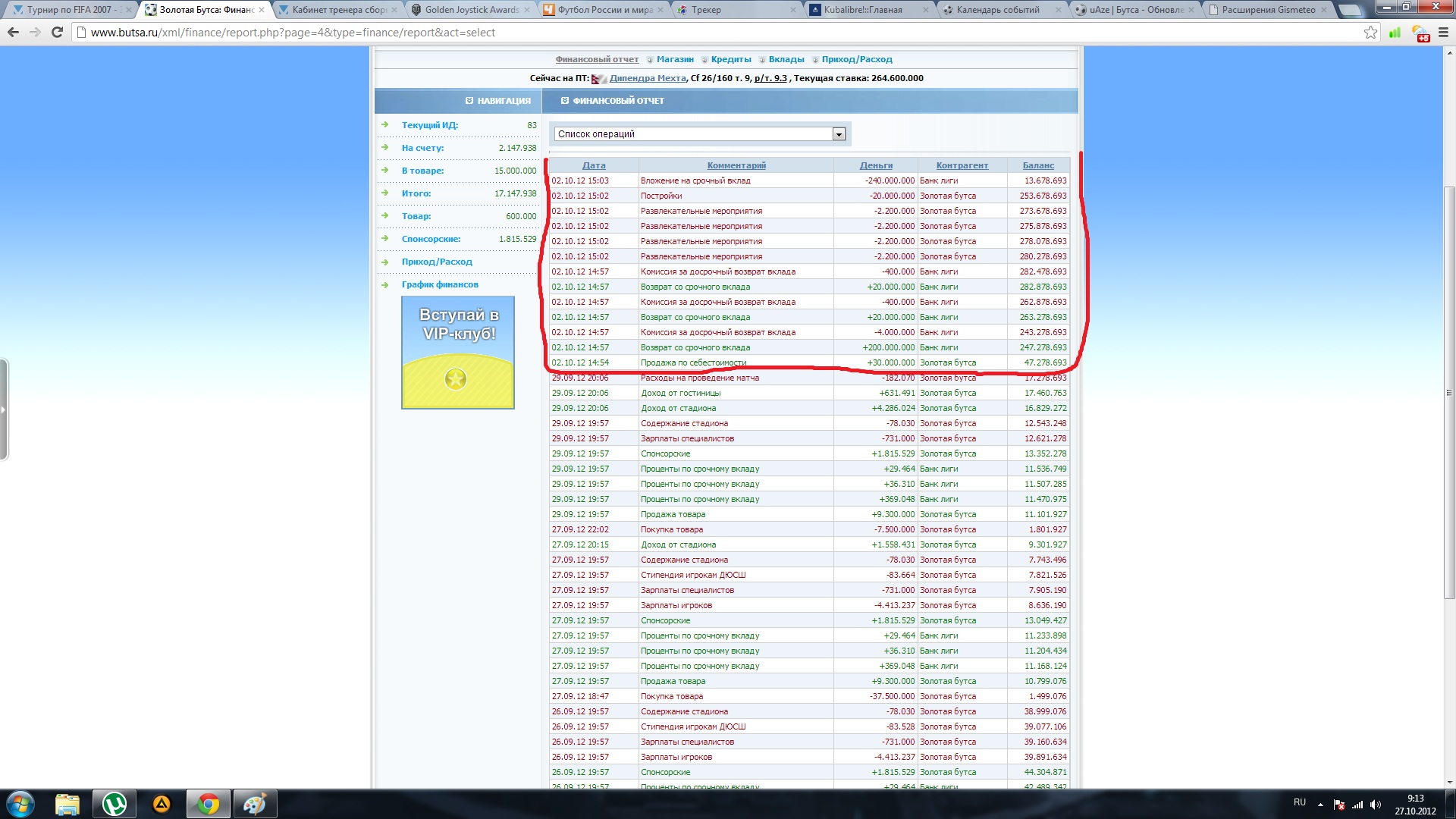Viewport: 1456px width, 819px height.
Task: Go back using the browser back arrow
Action: (13, 33)
